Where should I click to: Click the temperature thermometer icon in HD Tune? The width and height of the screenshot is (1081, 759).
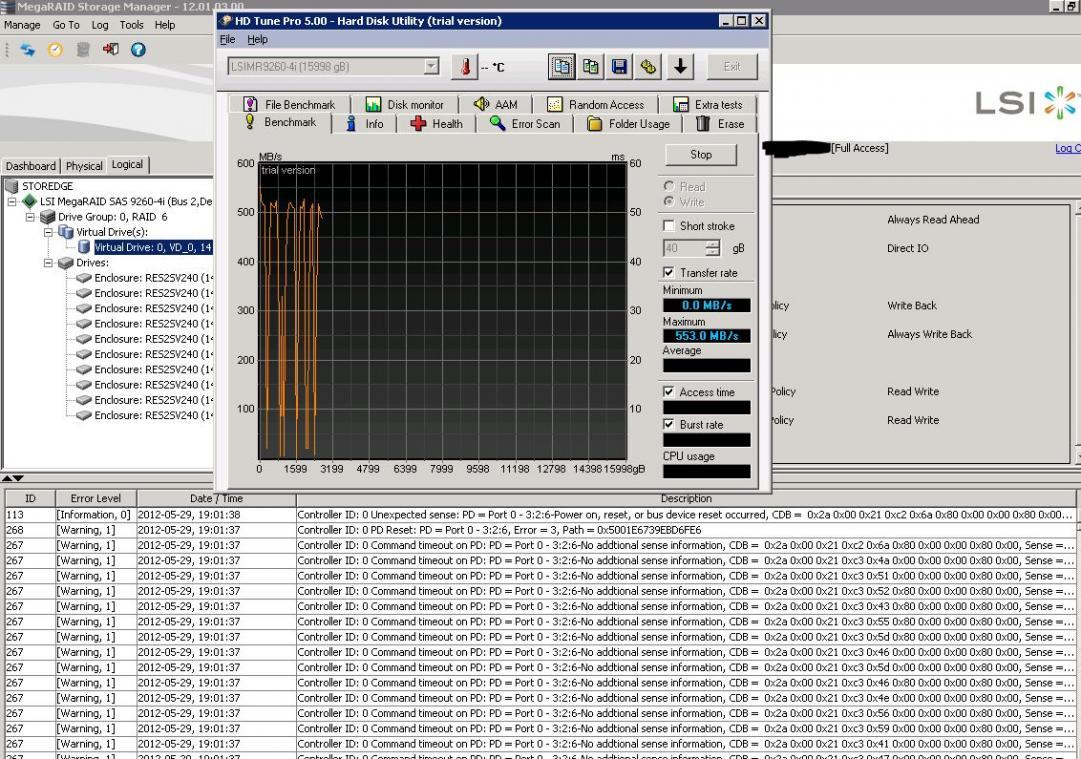[x=465, y=67]
